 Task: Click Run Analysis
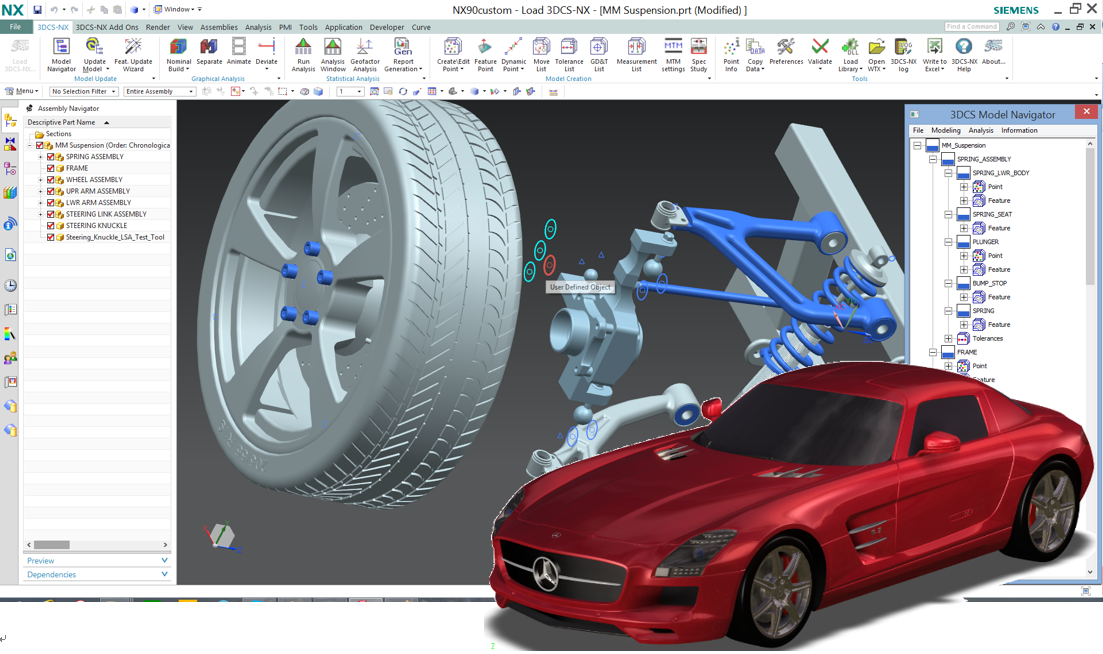[303, 54]
